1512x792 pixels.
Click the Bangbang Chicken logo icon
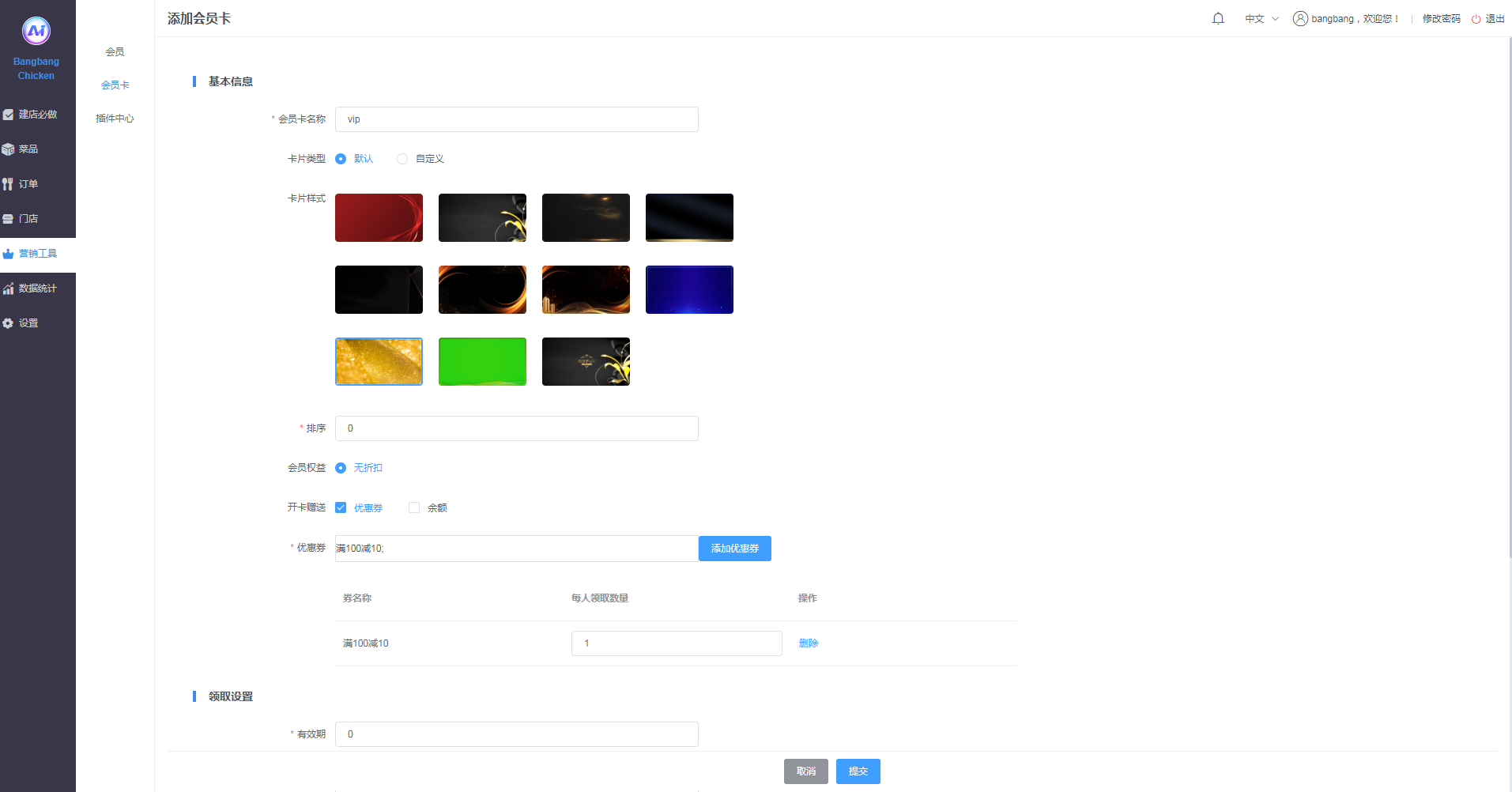[36, 31]
